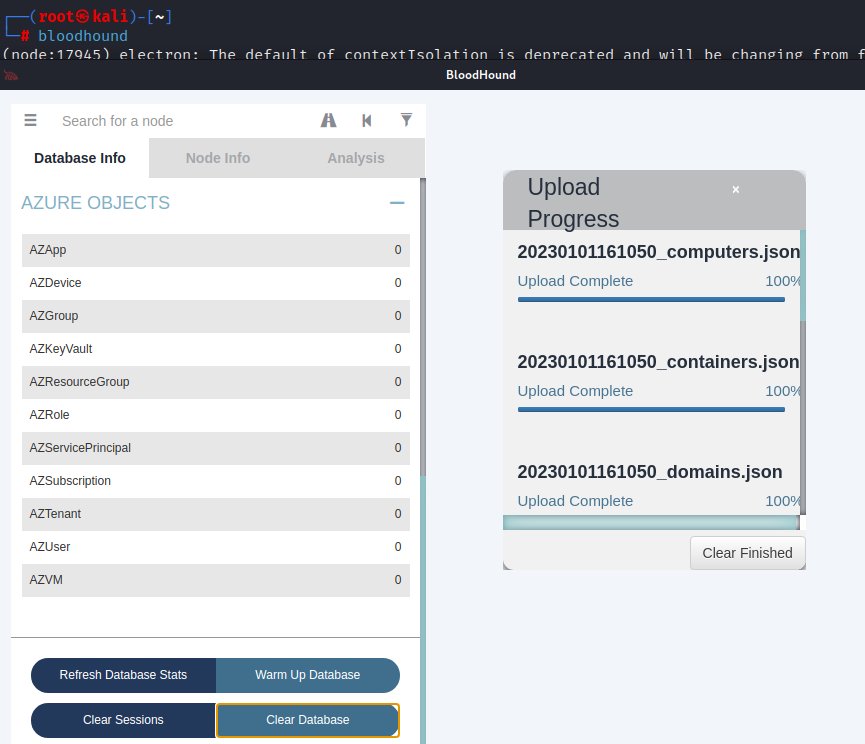Click Refresh Database Stats button

(124, 675)
